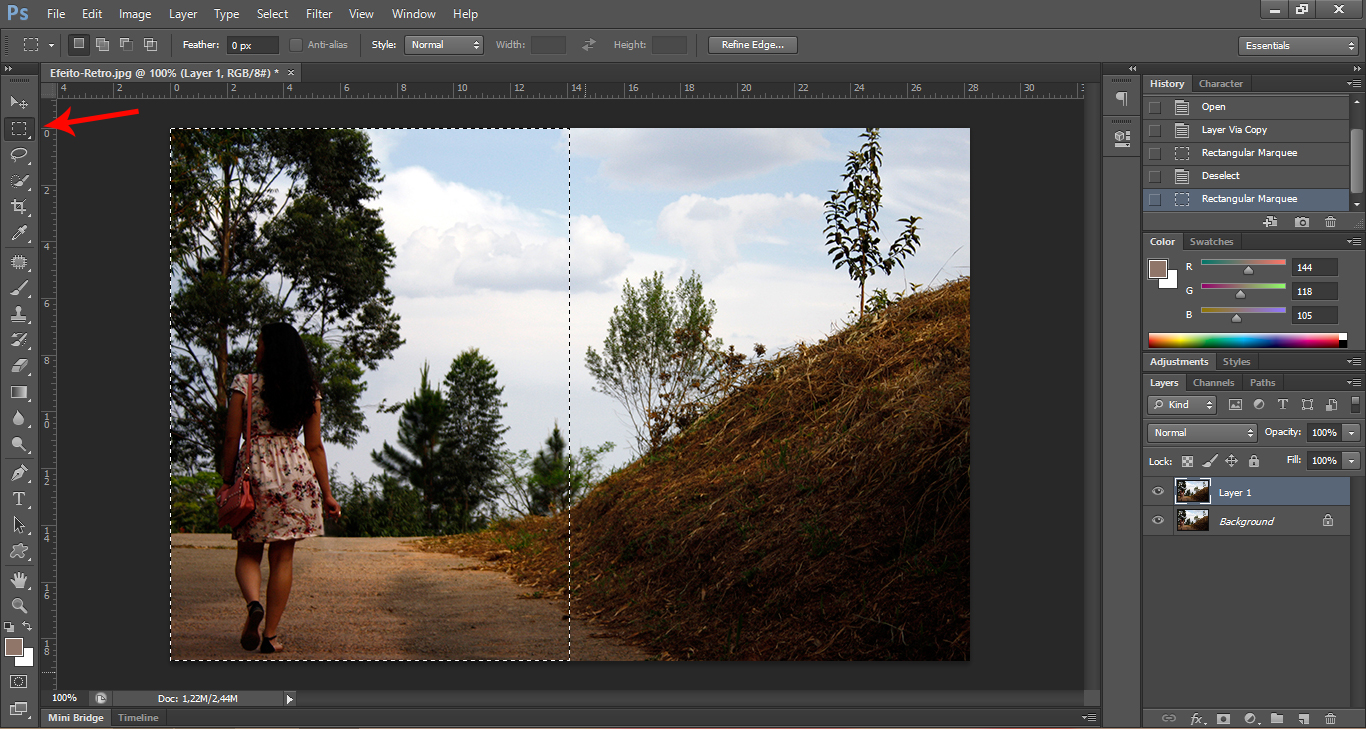The image size is (1366, 729).
Task: Switch to the Channels tab
Action: tap(1213, 383)
